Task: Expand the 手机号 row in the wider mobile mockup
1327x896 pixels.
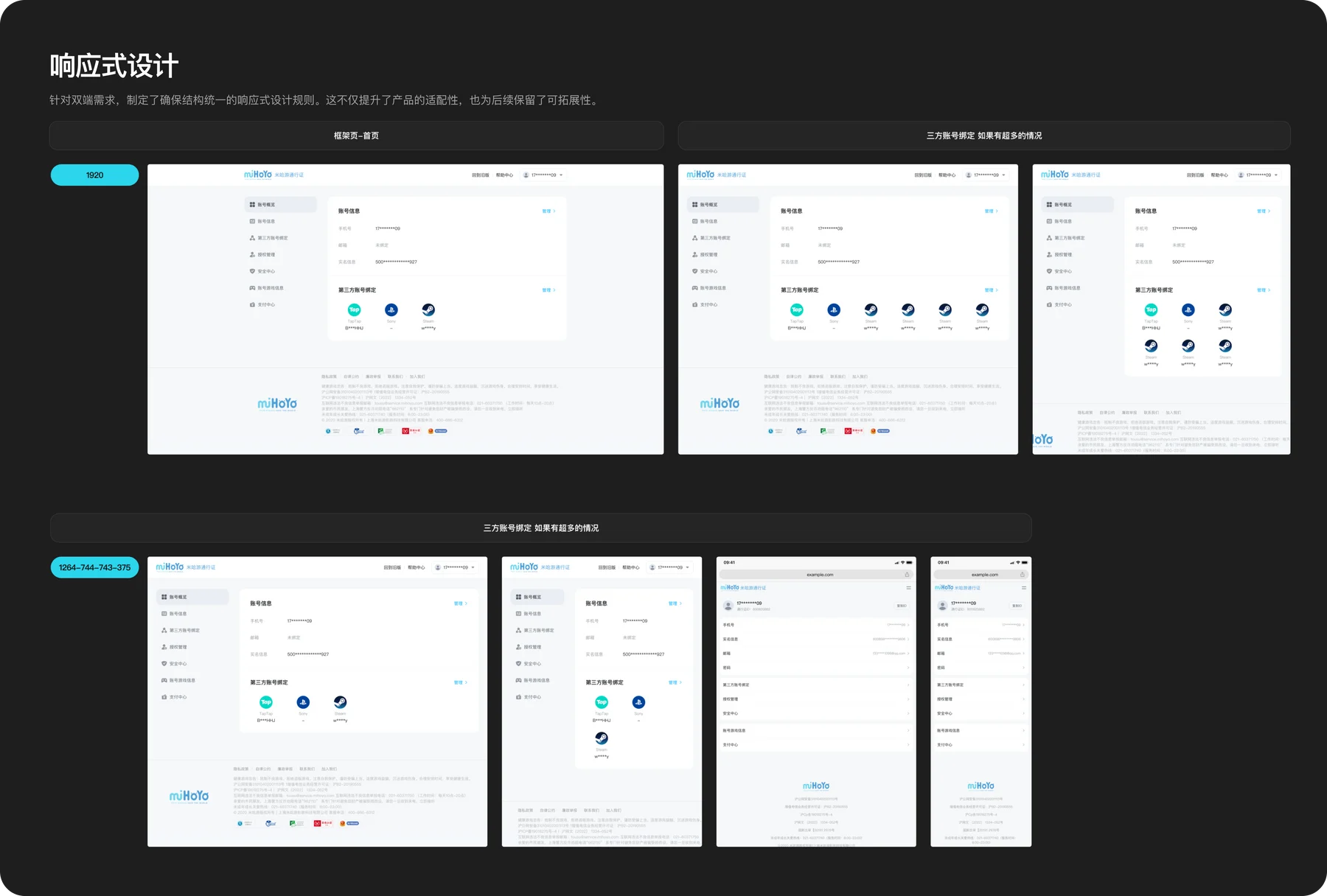Action: coord(816,625)
